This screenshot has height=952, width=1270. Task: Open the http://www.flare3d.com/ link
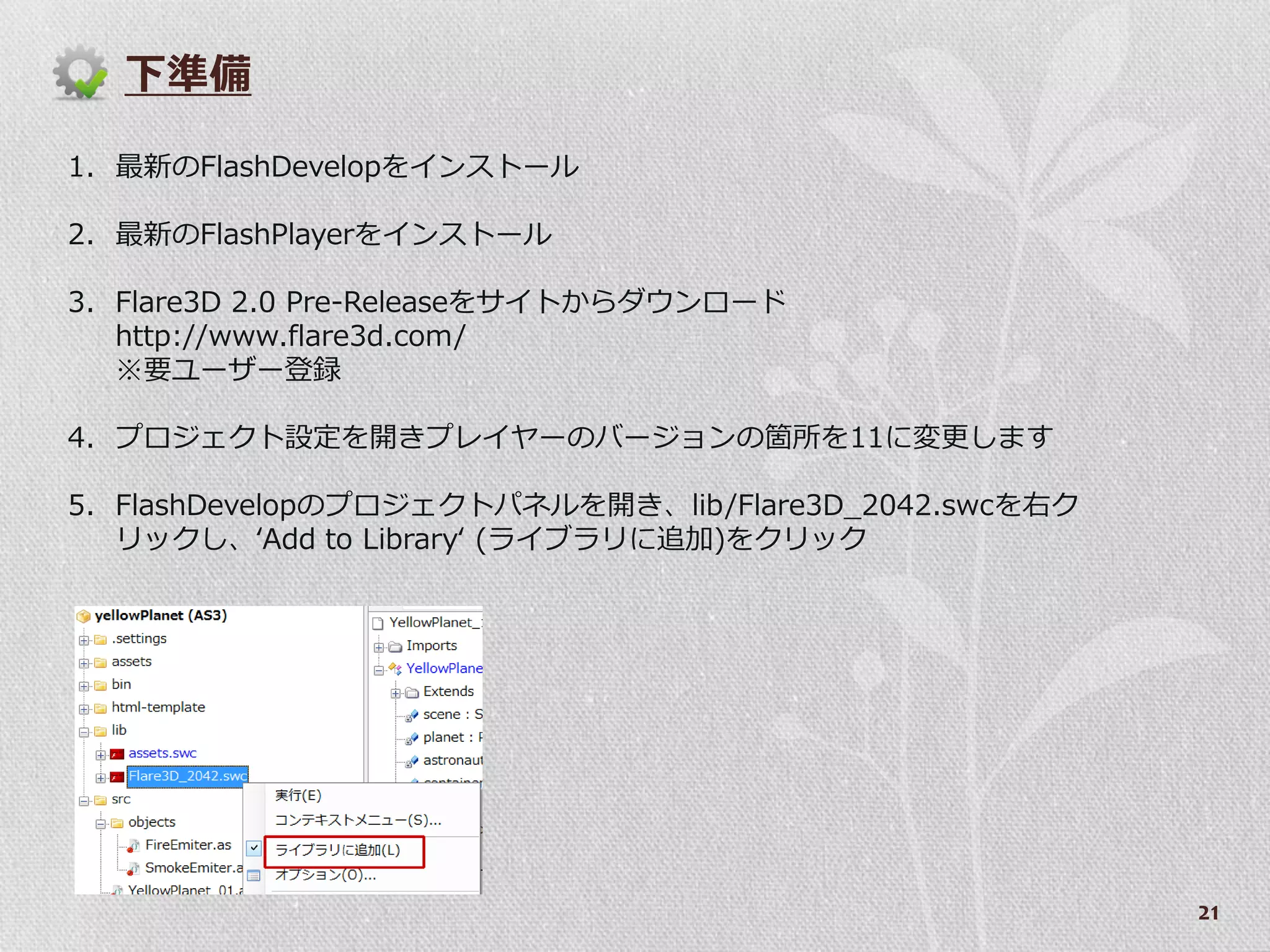tap(290, 336)
